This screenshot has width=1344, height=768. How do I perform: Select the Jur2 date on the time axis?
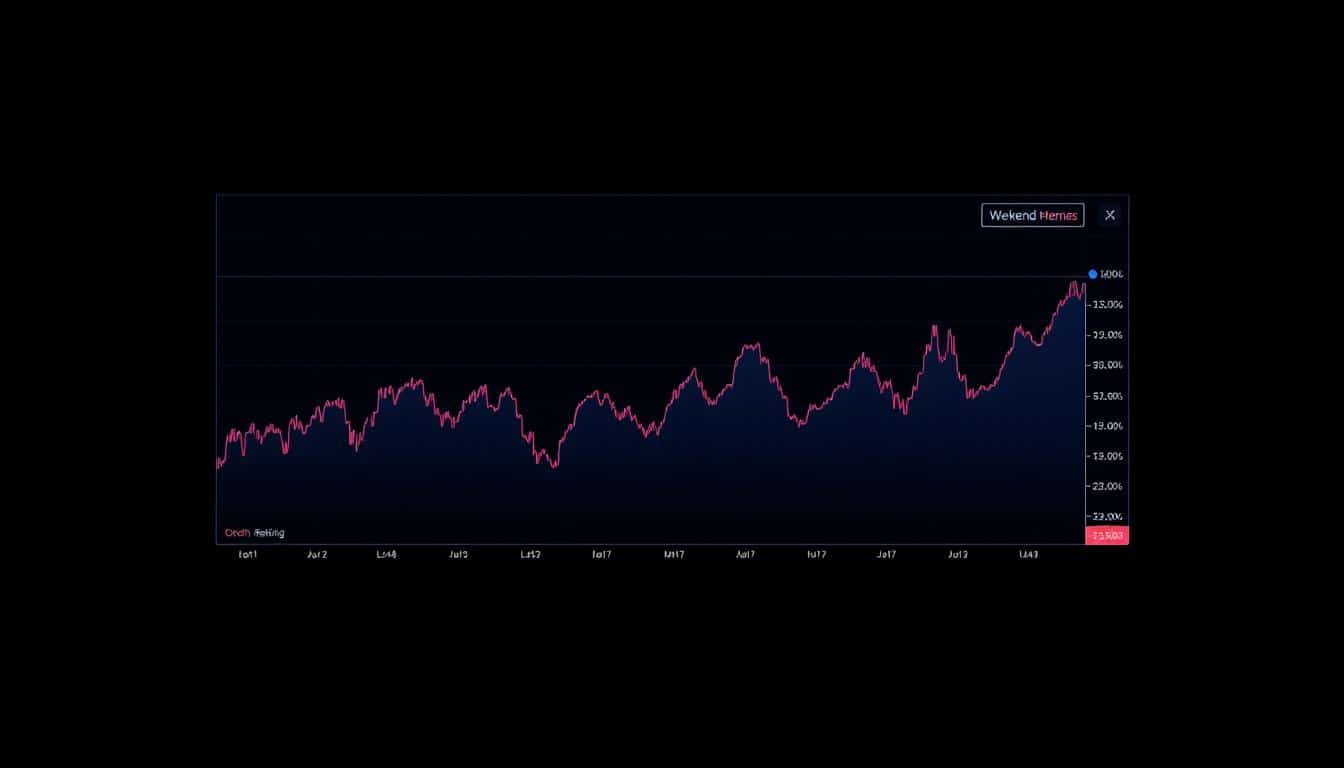(317, 553)
